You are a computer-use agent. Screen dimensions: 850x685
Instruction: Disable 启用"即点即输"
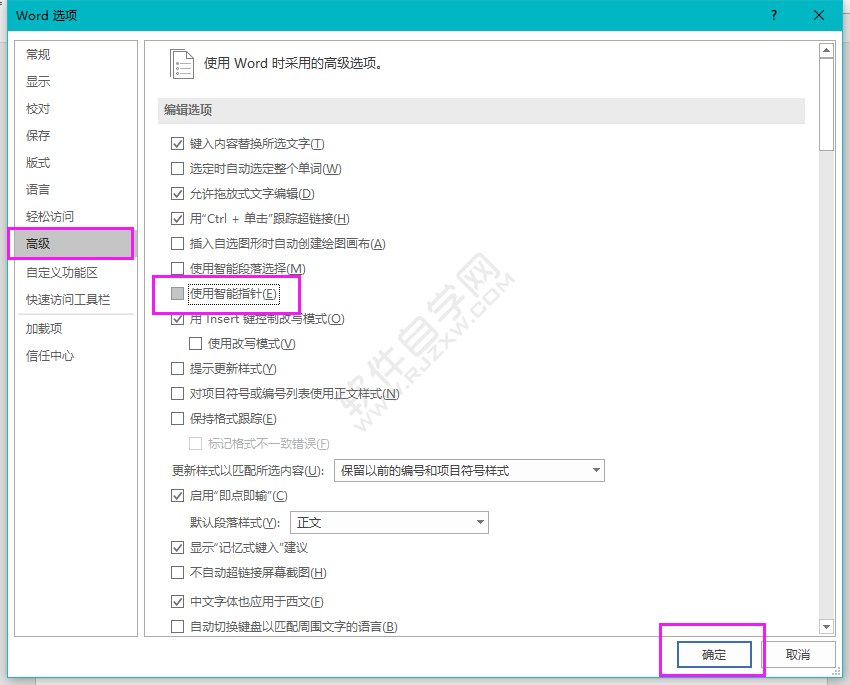tap(177, 495)
